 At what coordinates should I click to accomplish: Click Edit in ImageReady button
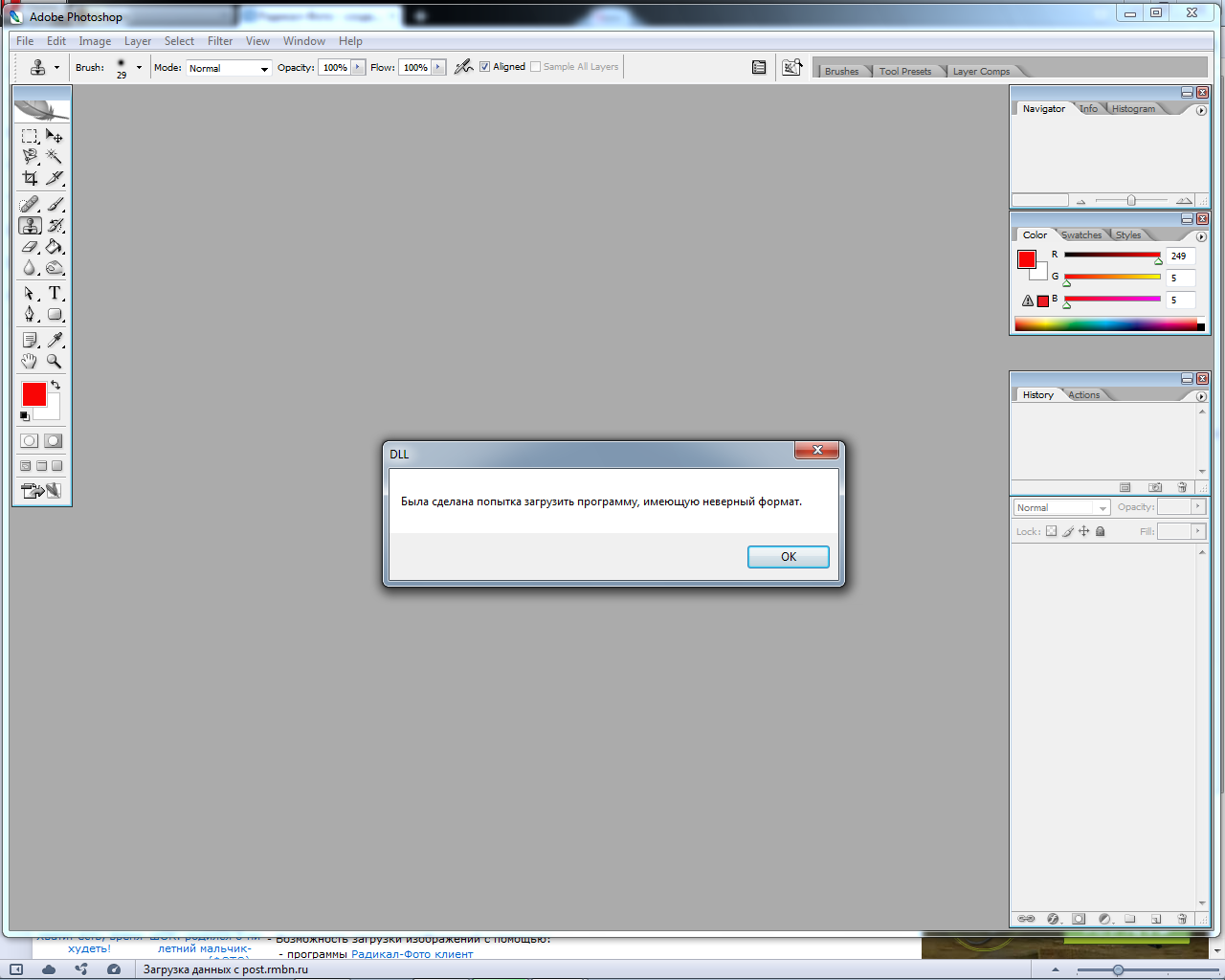[41, 491]
